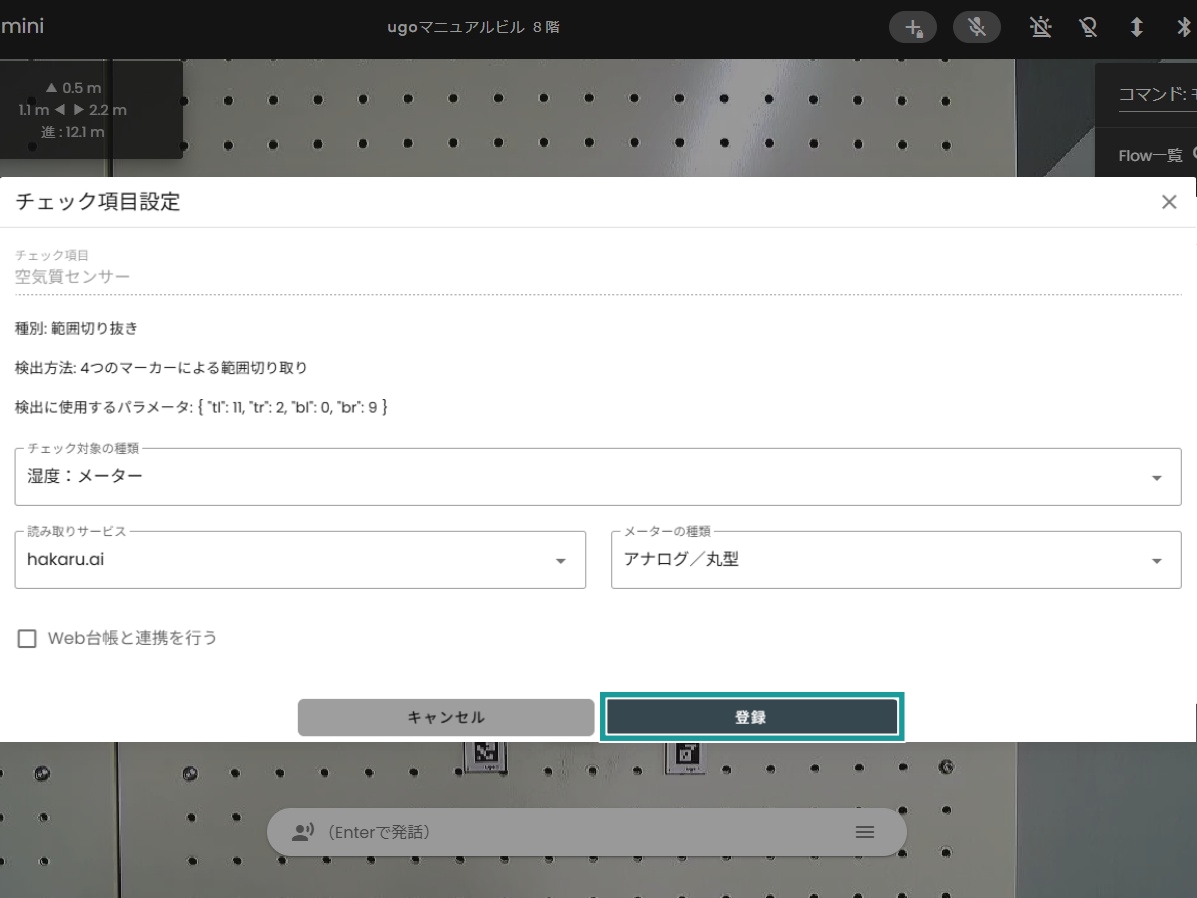Open the Flow一覧 panel

tap(1150, 156)
